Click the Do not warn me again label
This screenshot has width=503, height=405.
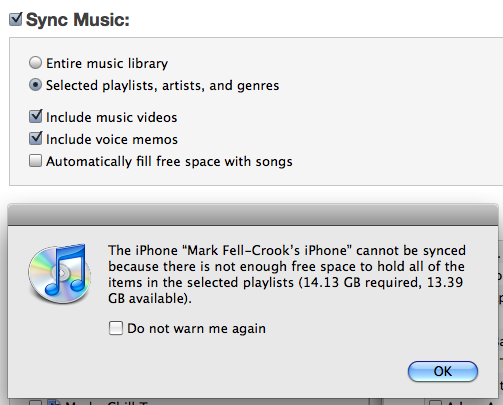[197, 329]
